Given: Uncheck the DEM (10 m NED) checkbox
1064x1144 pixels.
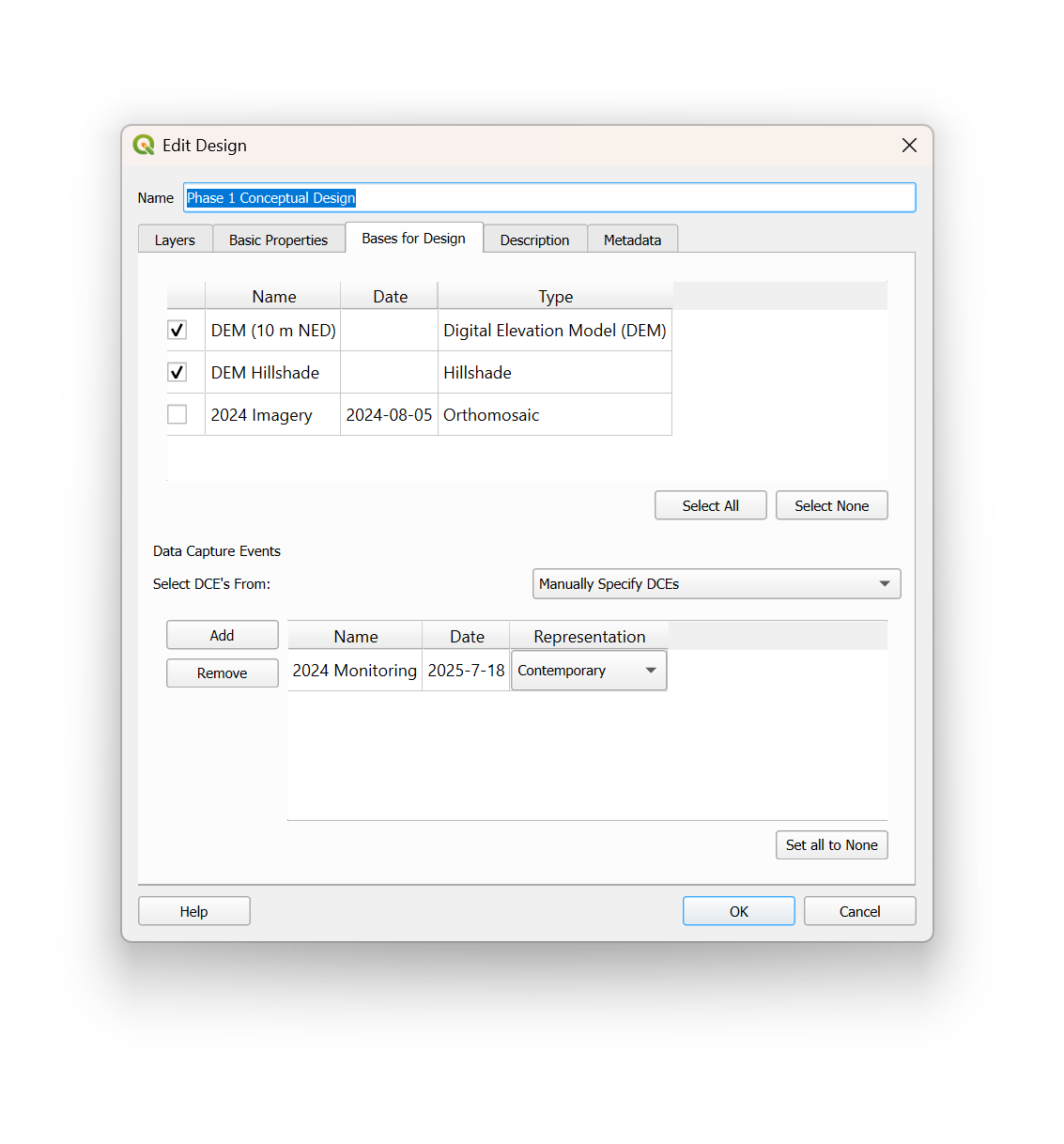Looking at the screenshot, I should [177, 330].
